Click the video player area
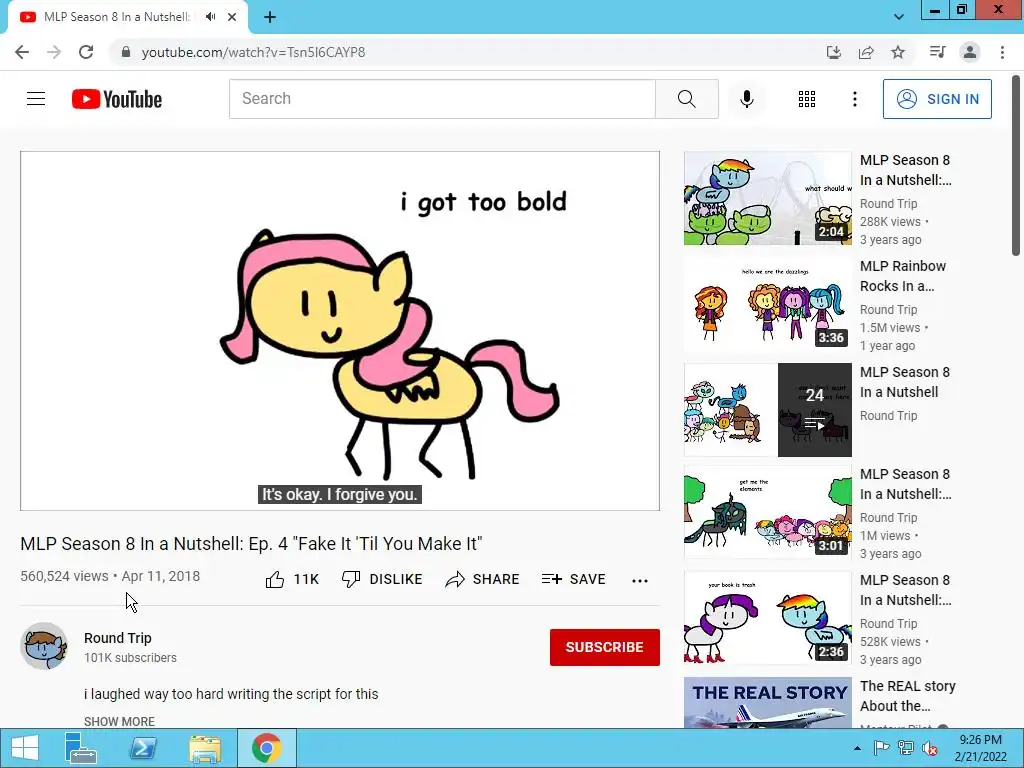 340,331
